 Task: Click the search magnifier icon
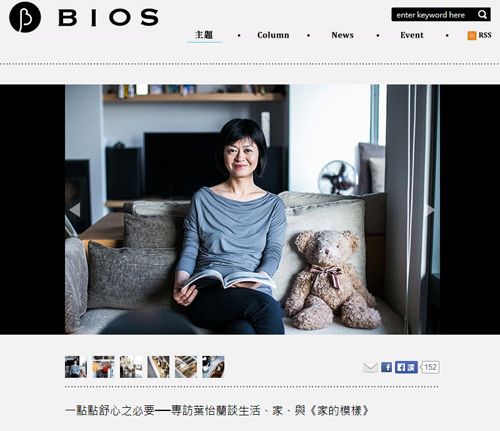(x=482, y=15)
